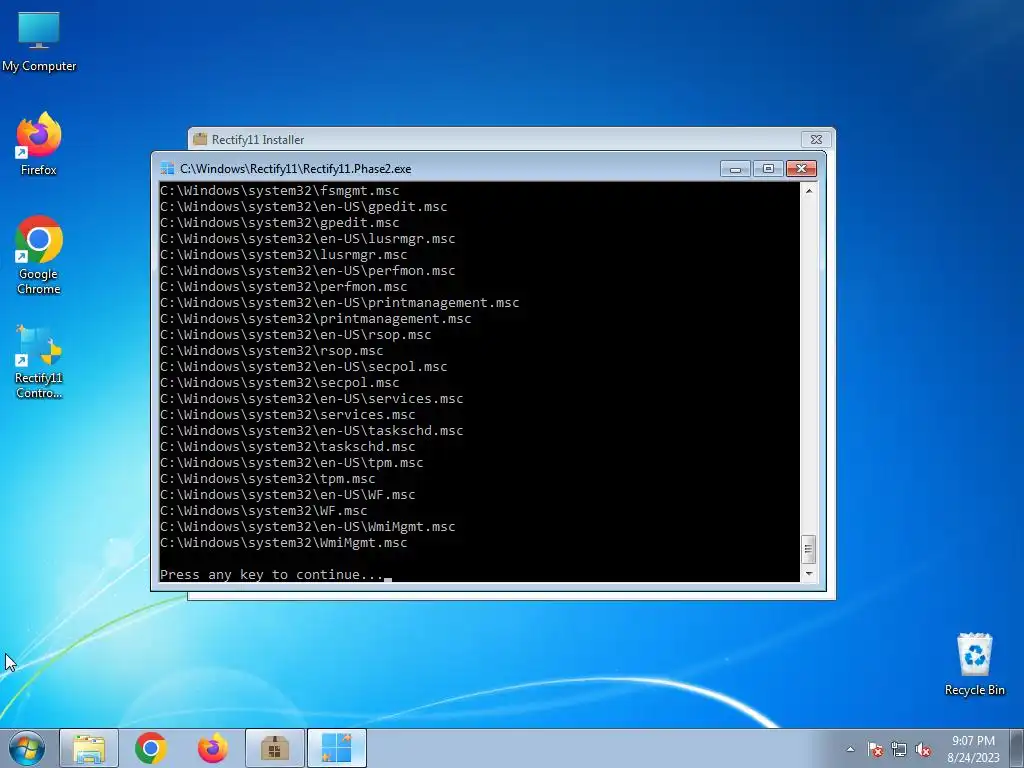Open the Recycle Bin icon

(x=974, y=664)
